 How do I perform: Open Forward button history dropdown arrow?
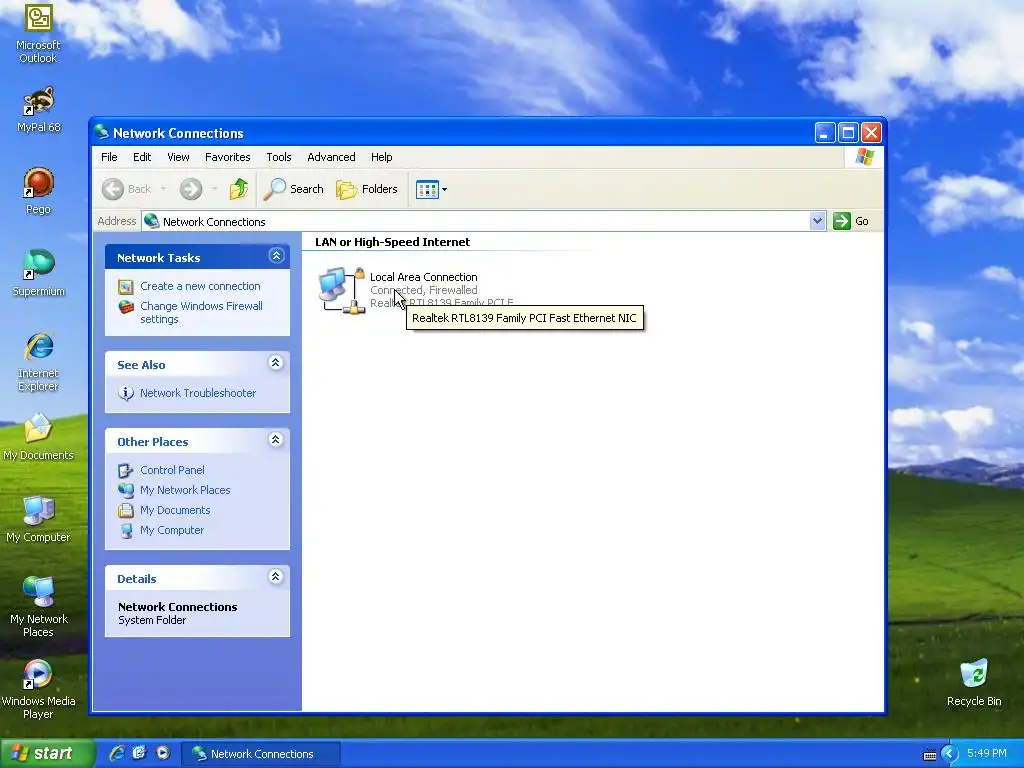pos(214,189)
